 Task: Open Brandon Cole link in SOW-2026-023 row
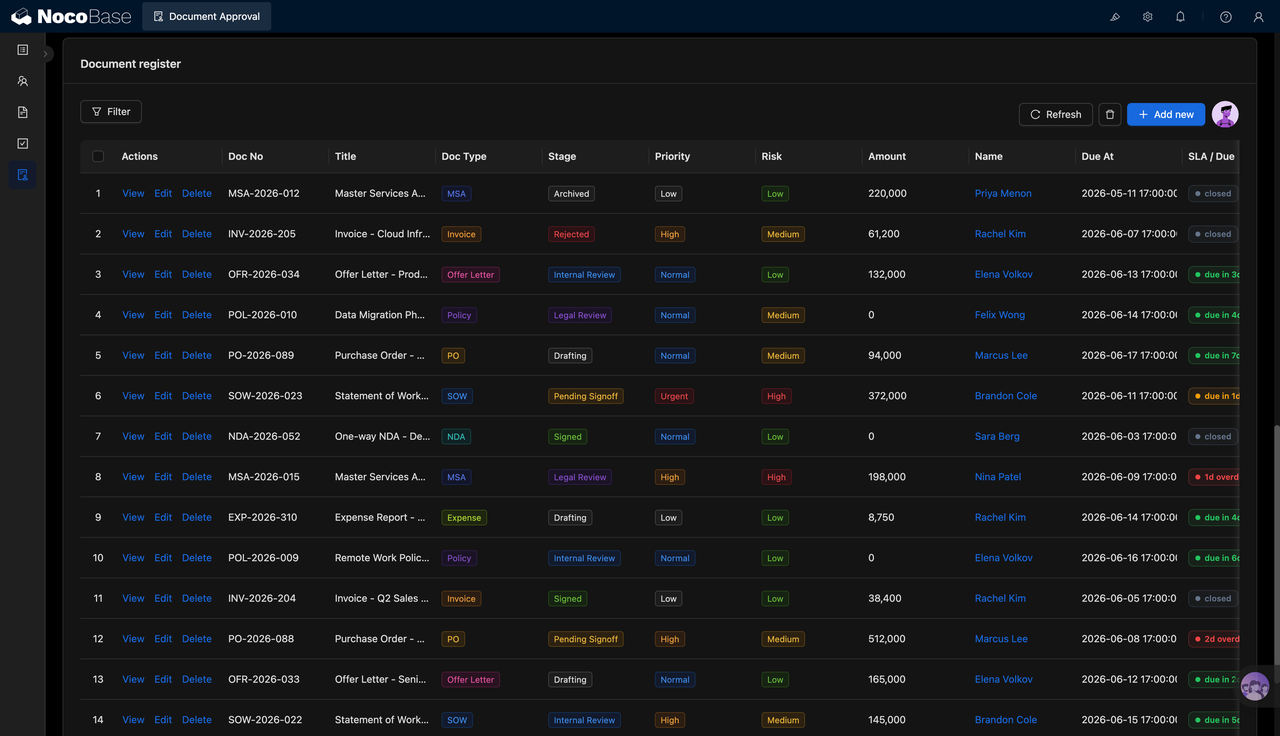click(x=1006, y=396)
